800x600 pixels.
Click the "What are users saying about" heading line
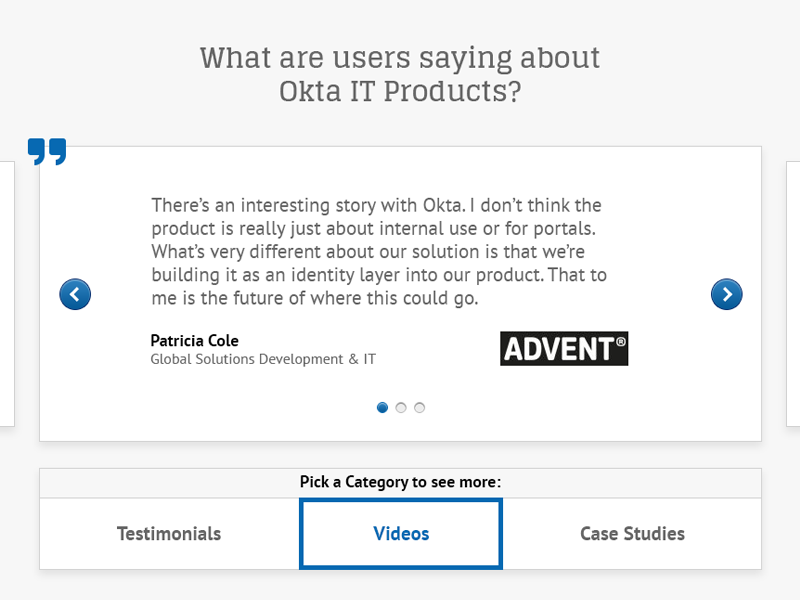point(400,57)
